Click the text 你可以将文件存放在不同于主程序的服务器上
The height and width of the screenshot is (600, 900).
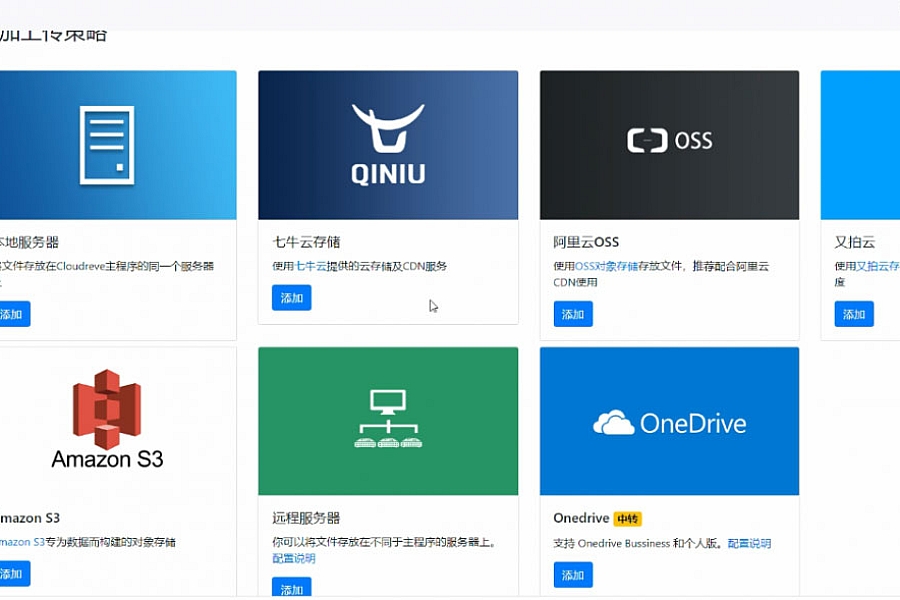point(381,541)
